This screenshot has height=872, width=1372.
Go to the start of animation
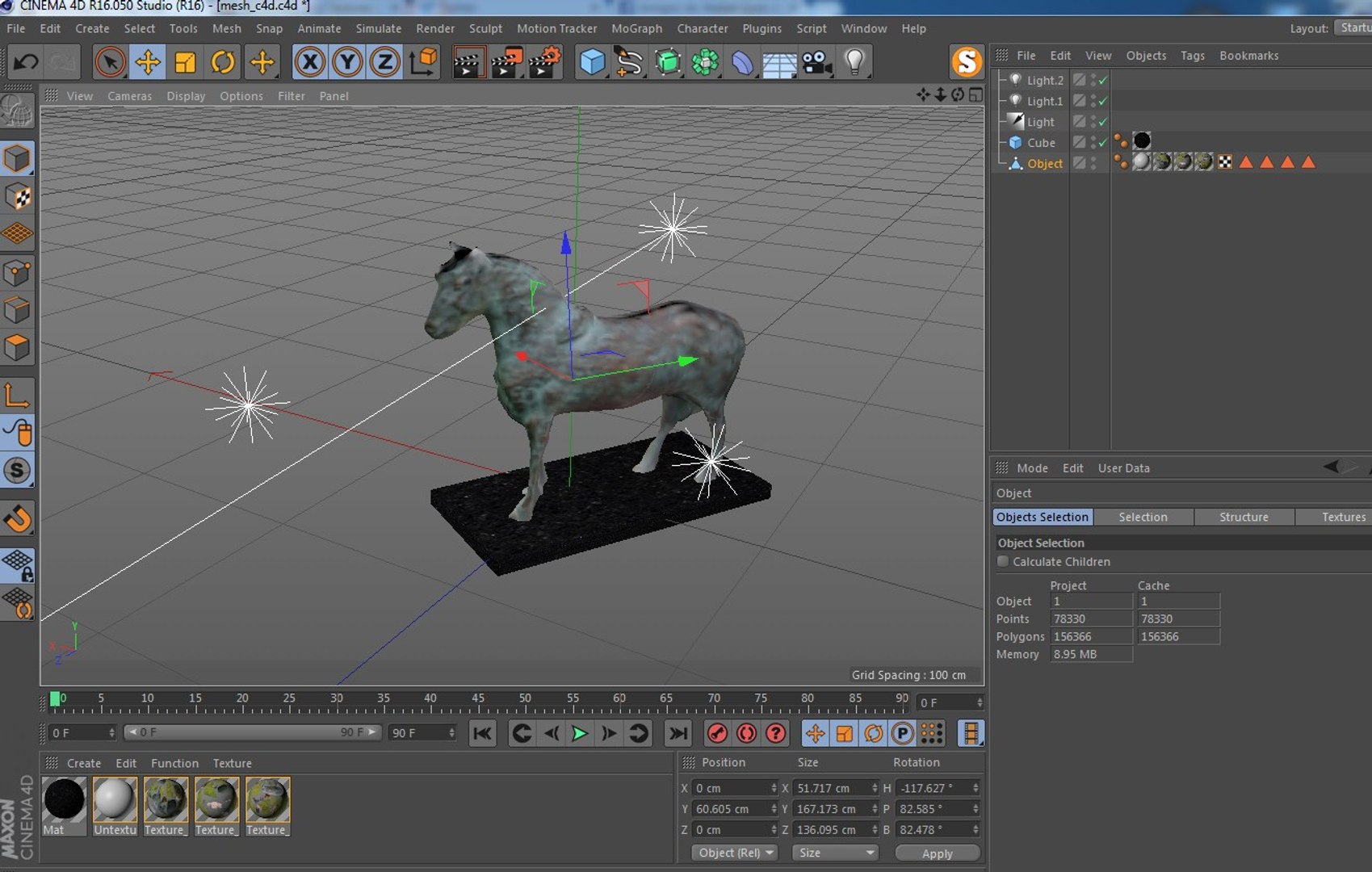(x=482, y=733)
